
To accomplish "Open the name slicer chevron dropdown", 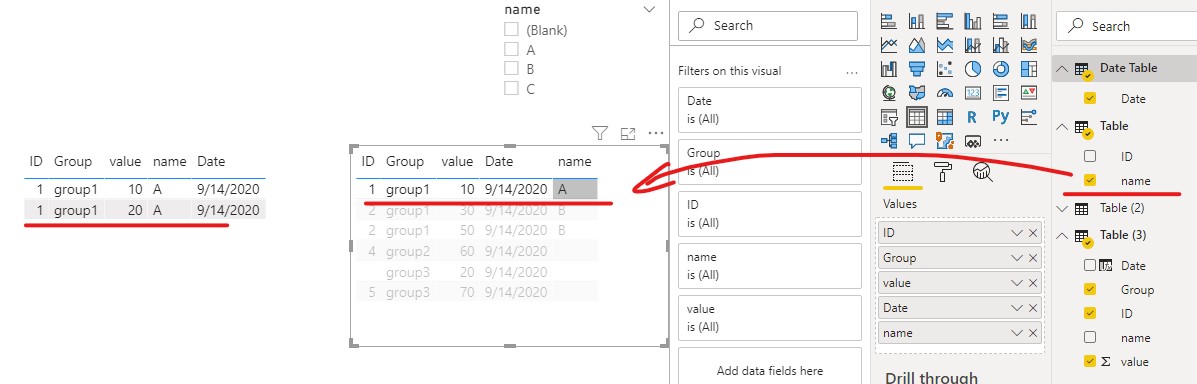I will pos(650,10).
